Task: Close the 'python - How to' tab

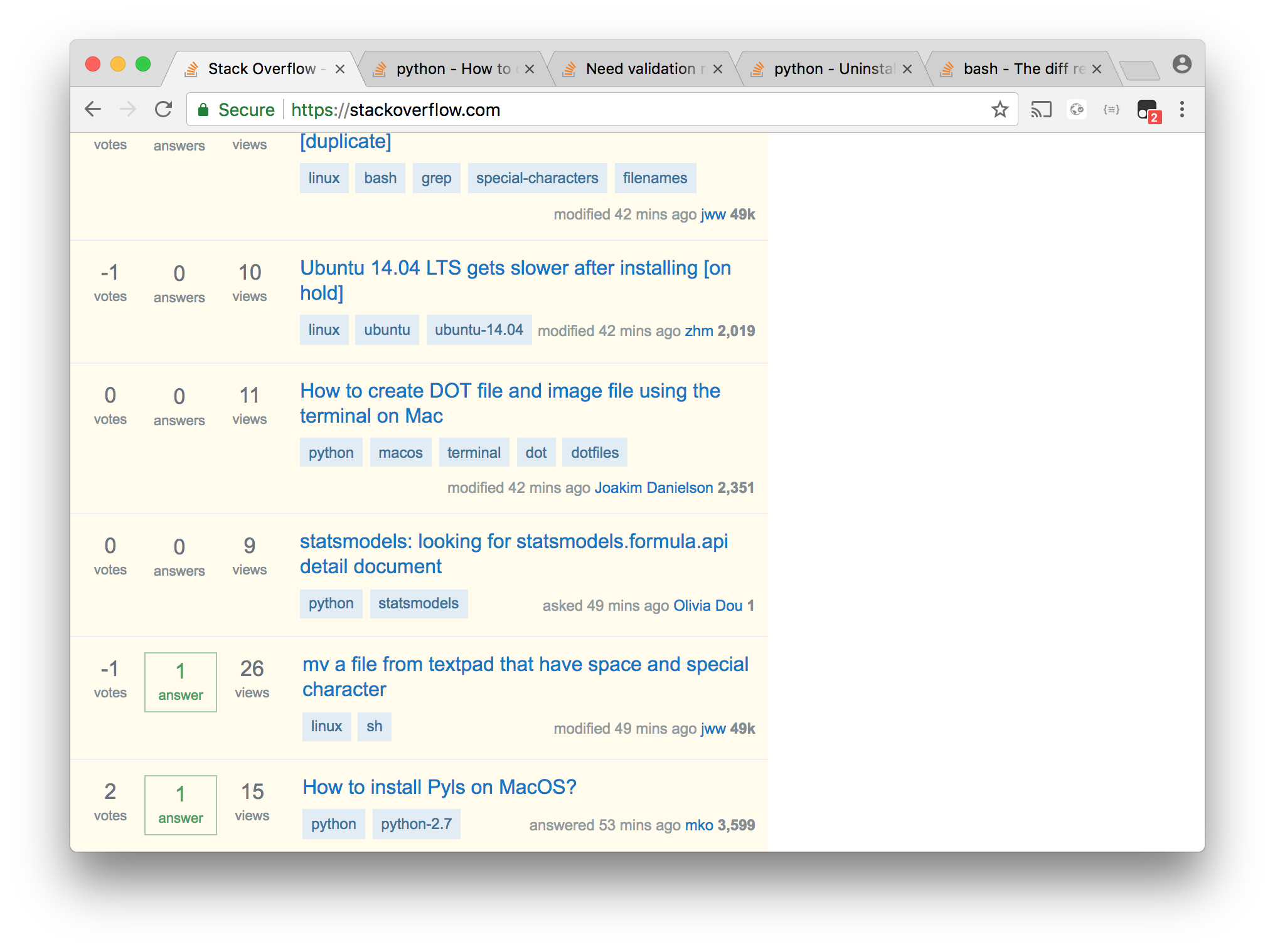Action: click(530, 69)
